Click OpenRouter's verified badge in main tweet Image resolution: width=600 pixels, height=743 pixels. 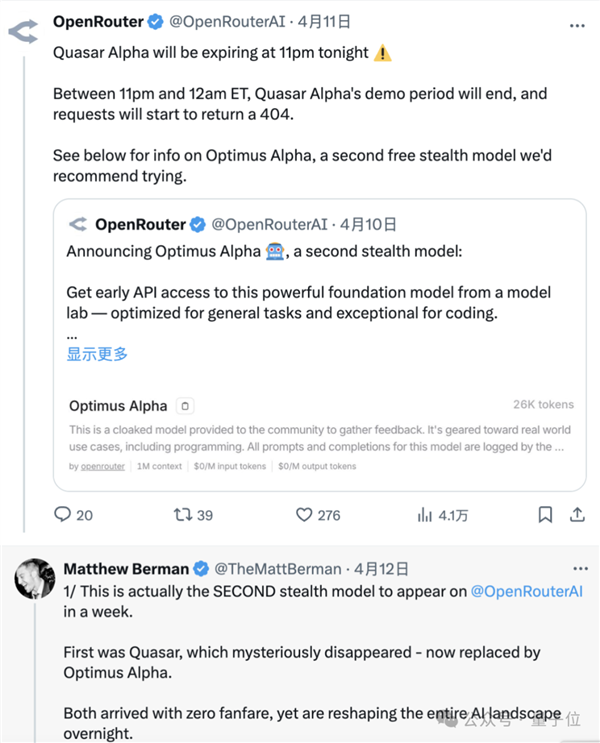[x=156, y=21]
